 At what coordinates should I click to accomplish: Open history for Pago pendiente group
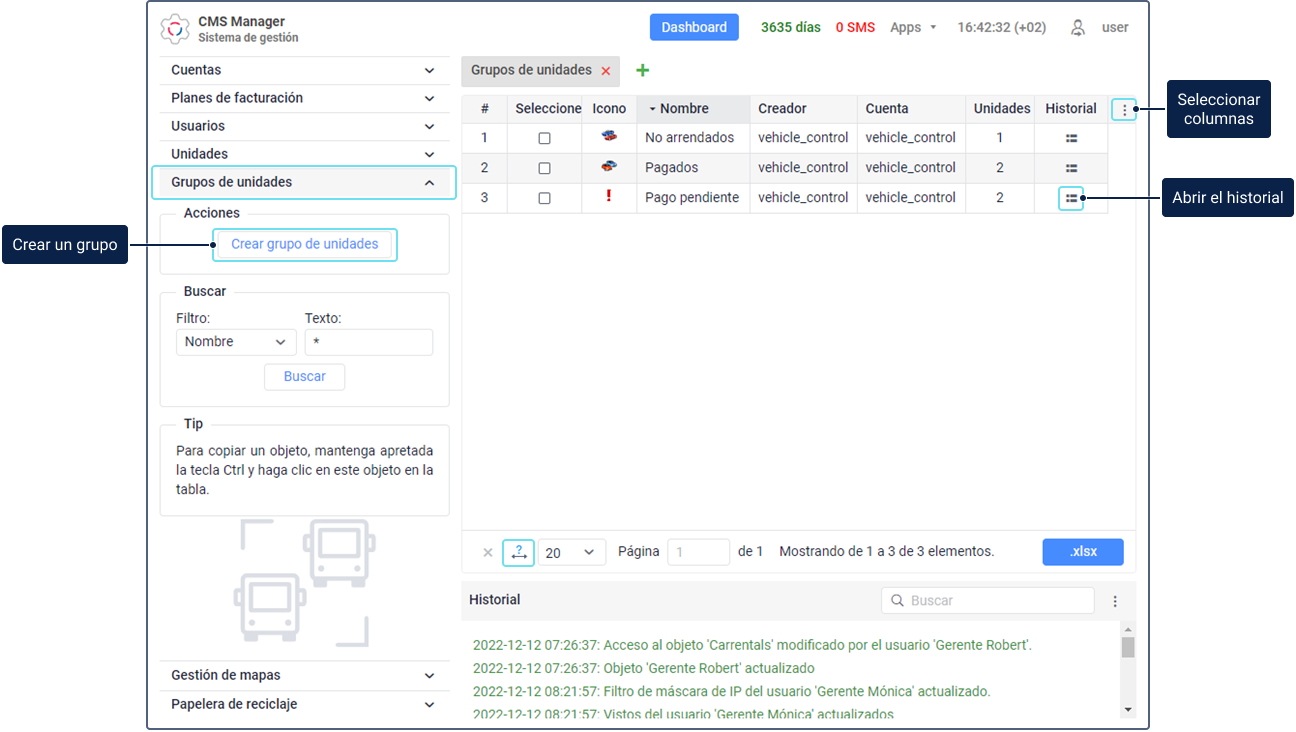click(x=1071, y=198)
